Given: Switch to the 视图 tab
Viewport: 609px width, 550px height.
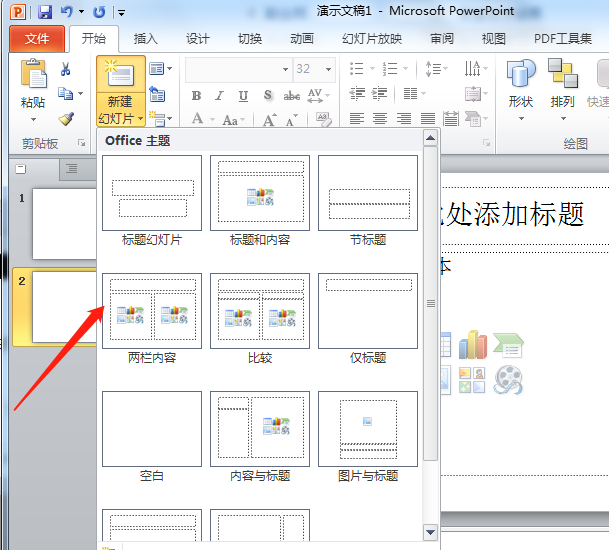Looking at the screenshot, I should pos(493,38).
